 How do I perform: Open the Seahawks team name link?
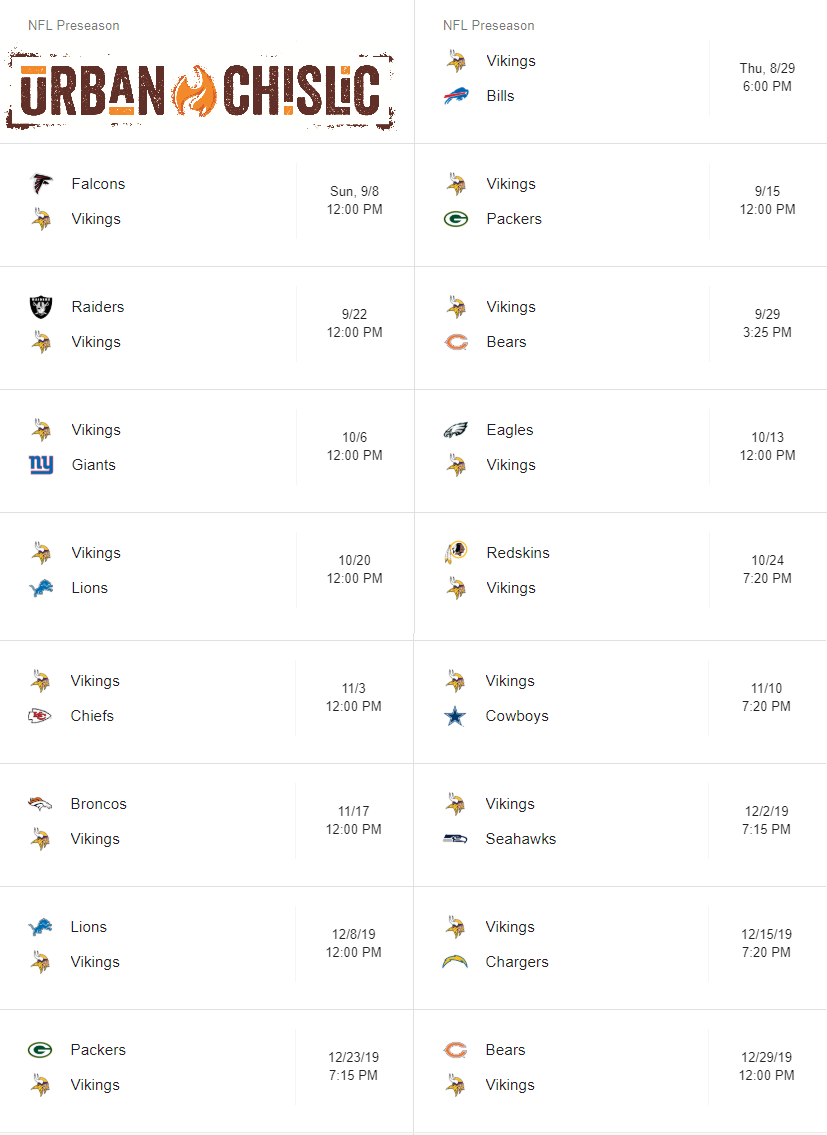[521, 839]
